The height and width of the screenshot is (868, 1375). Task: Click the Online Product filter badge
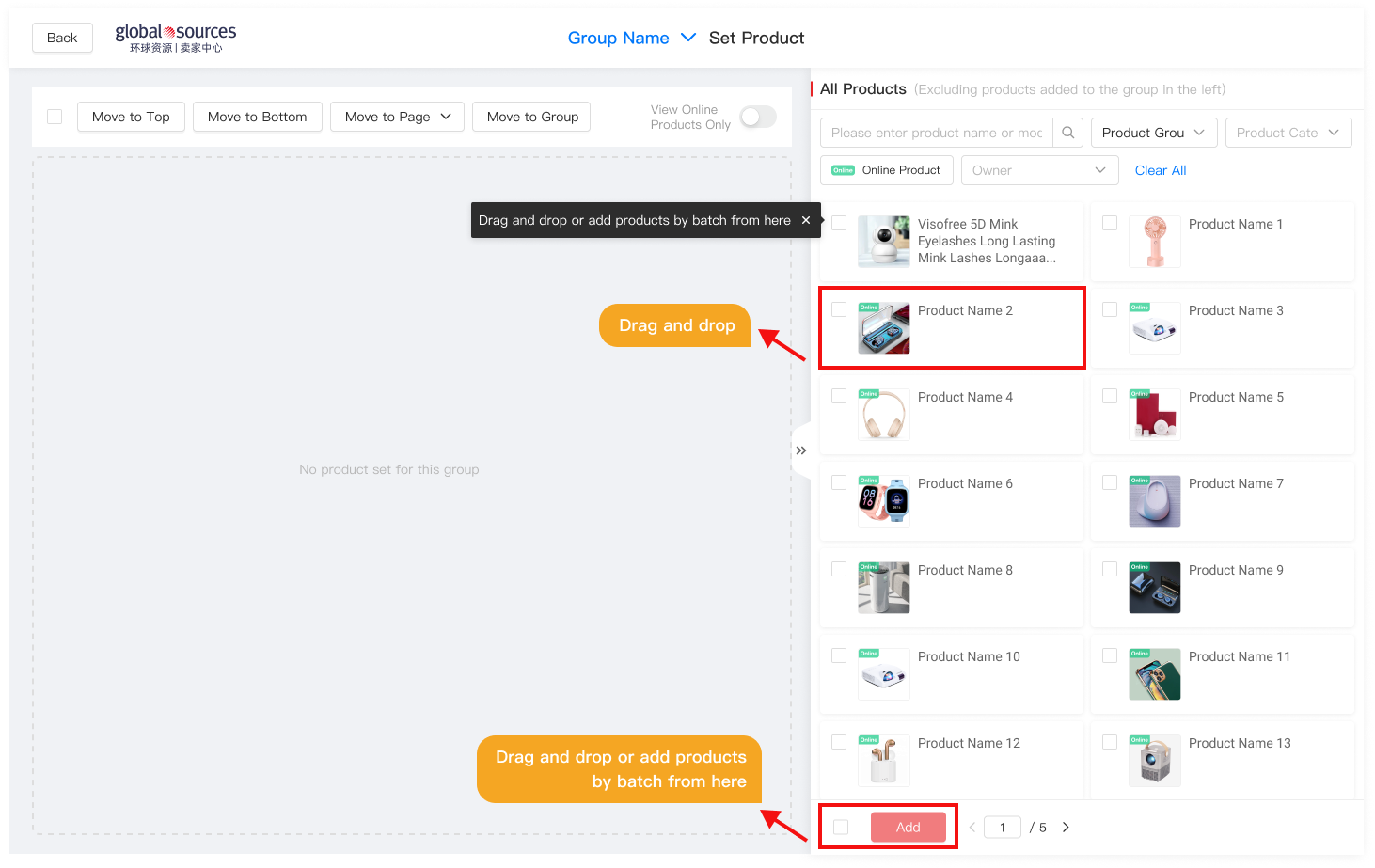click(x=886, y=170)
